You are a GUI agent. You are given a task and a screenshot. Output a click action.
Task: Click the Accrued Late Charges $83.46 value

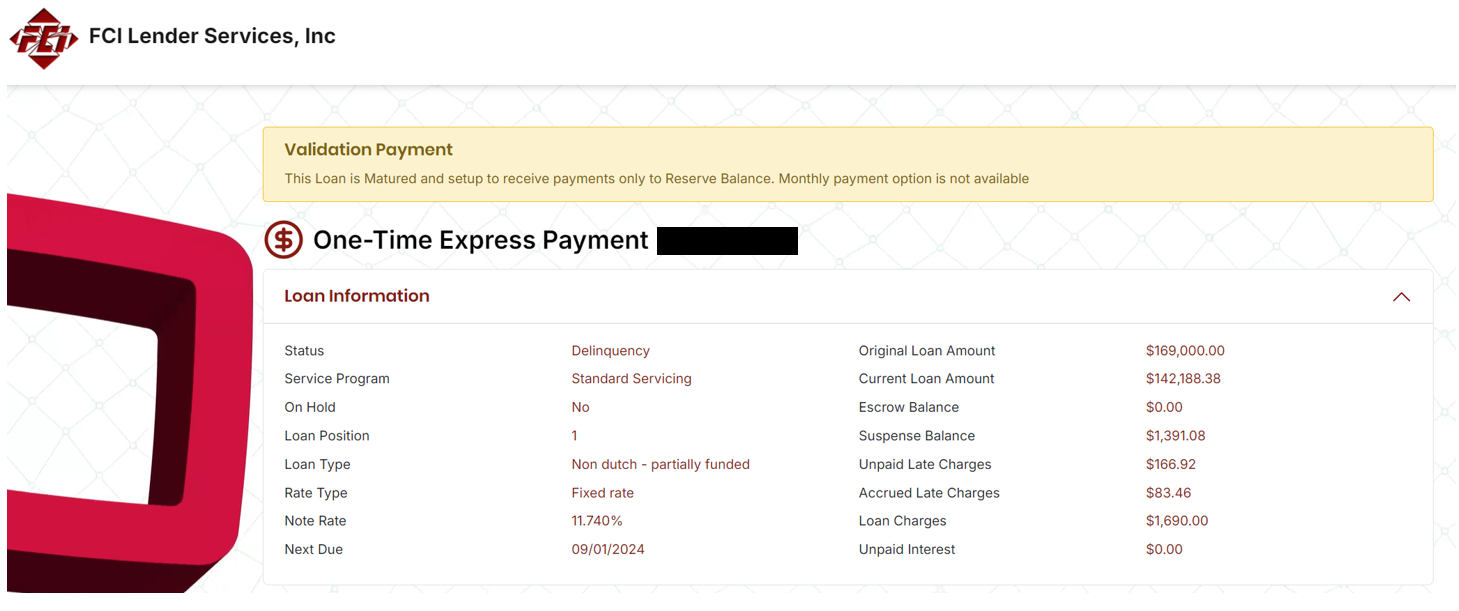click(x=1168, y=493)
